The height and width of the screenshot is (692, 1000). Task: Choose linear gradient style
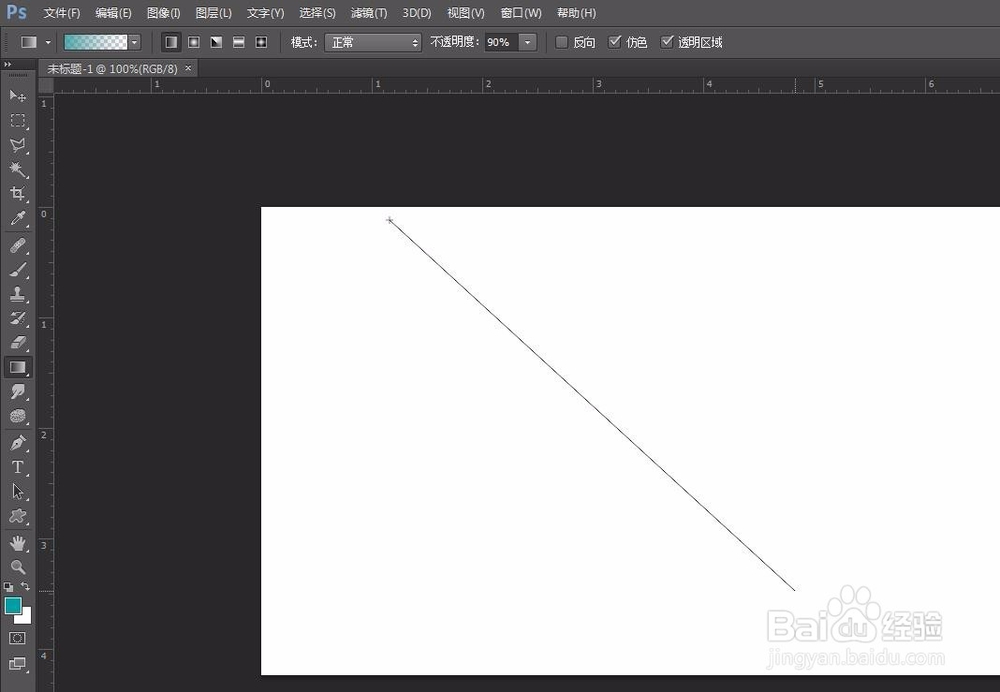(x=171, y=42)
